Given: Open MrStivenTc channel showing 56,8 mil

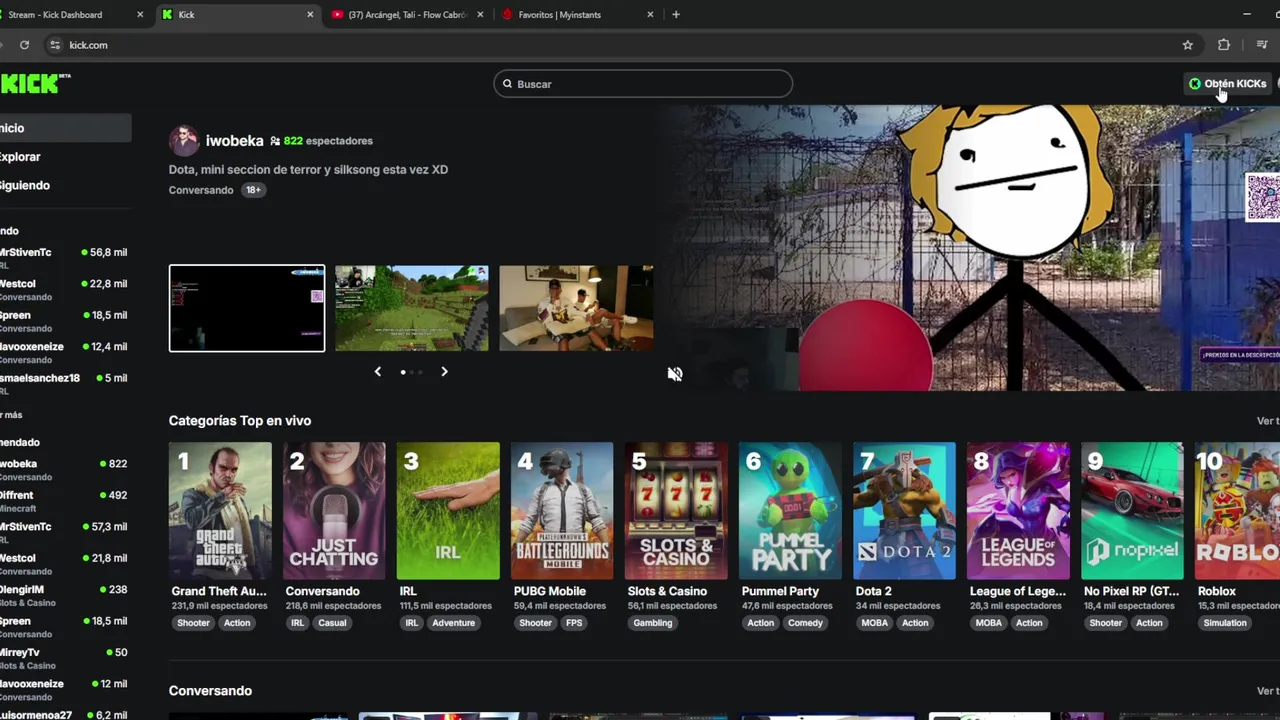Looking at the screenshot, I should [64, 258].
